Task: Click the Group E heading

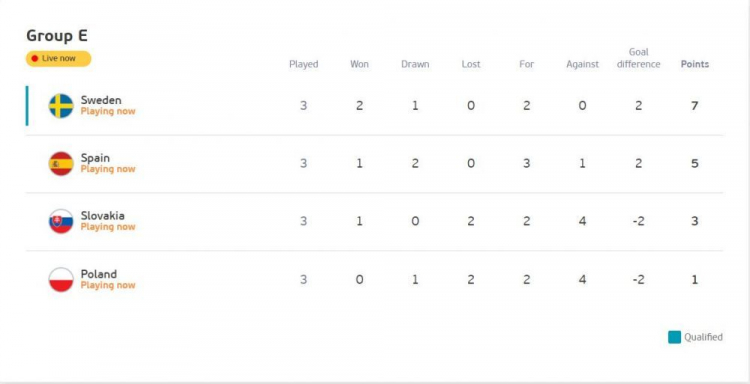Action: (57, 36)
